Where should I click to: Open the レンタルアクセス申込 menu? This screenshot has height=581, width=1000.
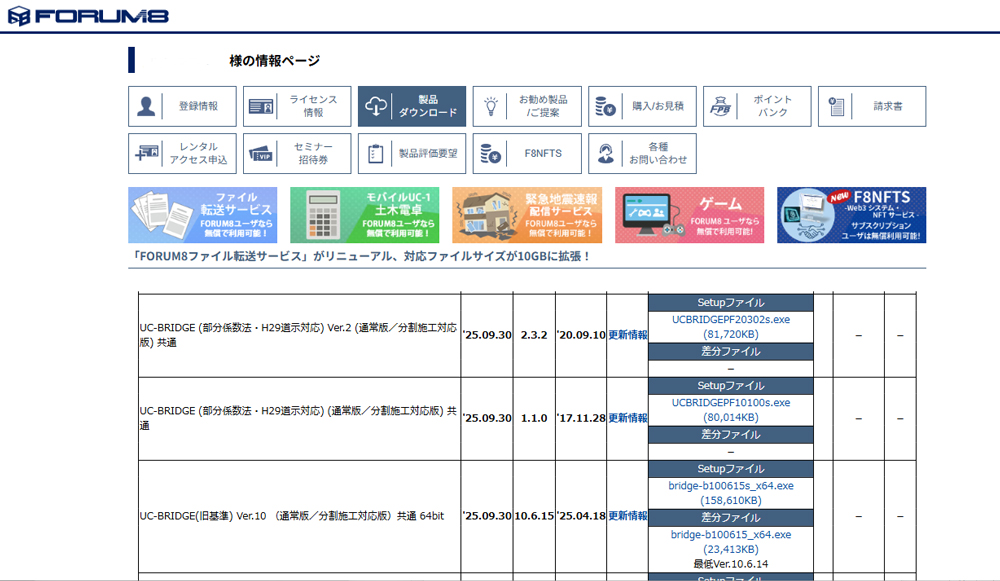(x=182, y=153)
